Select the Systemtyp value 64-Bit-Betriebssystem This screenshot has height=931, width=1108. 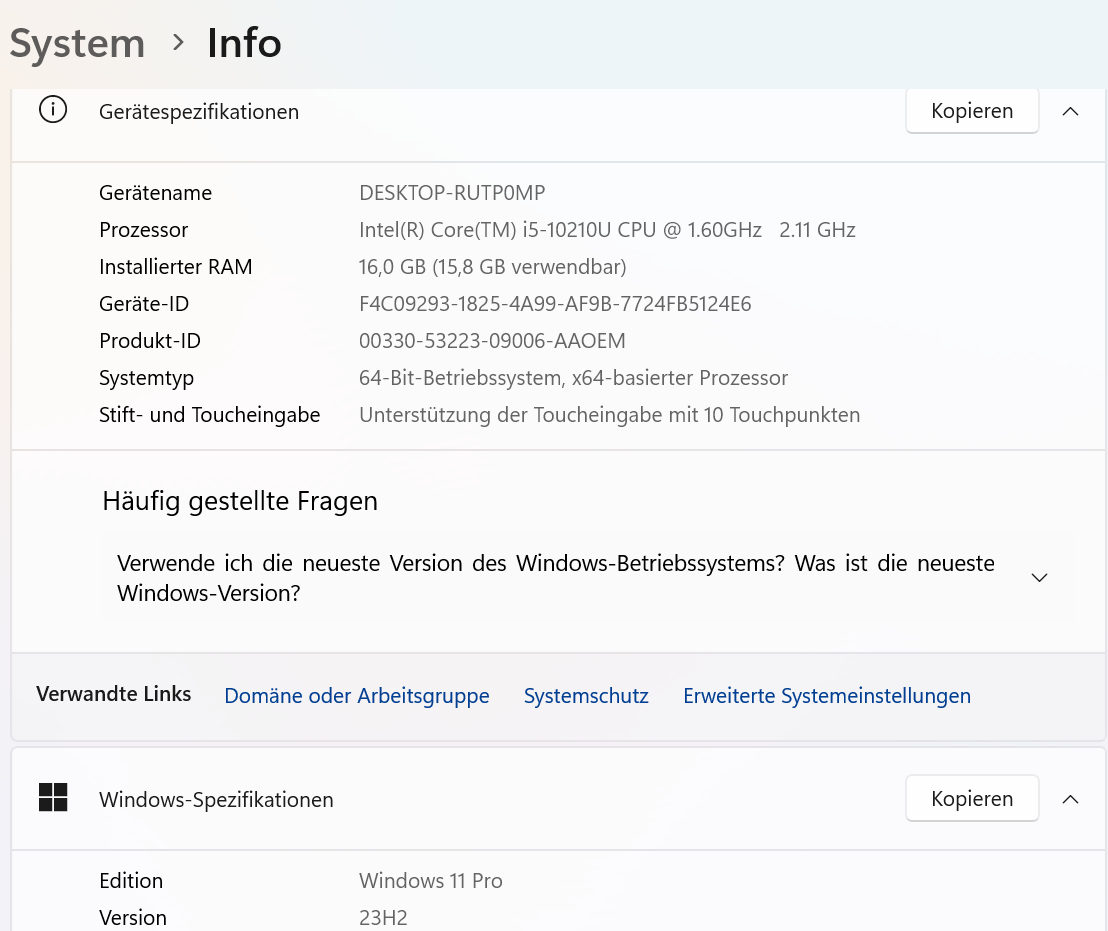pos(573,378)
